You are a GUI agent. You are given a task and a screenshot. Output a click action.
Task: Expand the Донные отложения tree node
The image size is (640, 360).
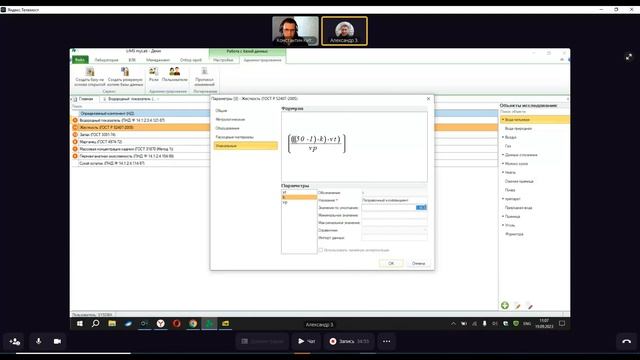tap(503, 155)
